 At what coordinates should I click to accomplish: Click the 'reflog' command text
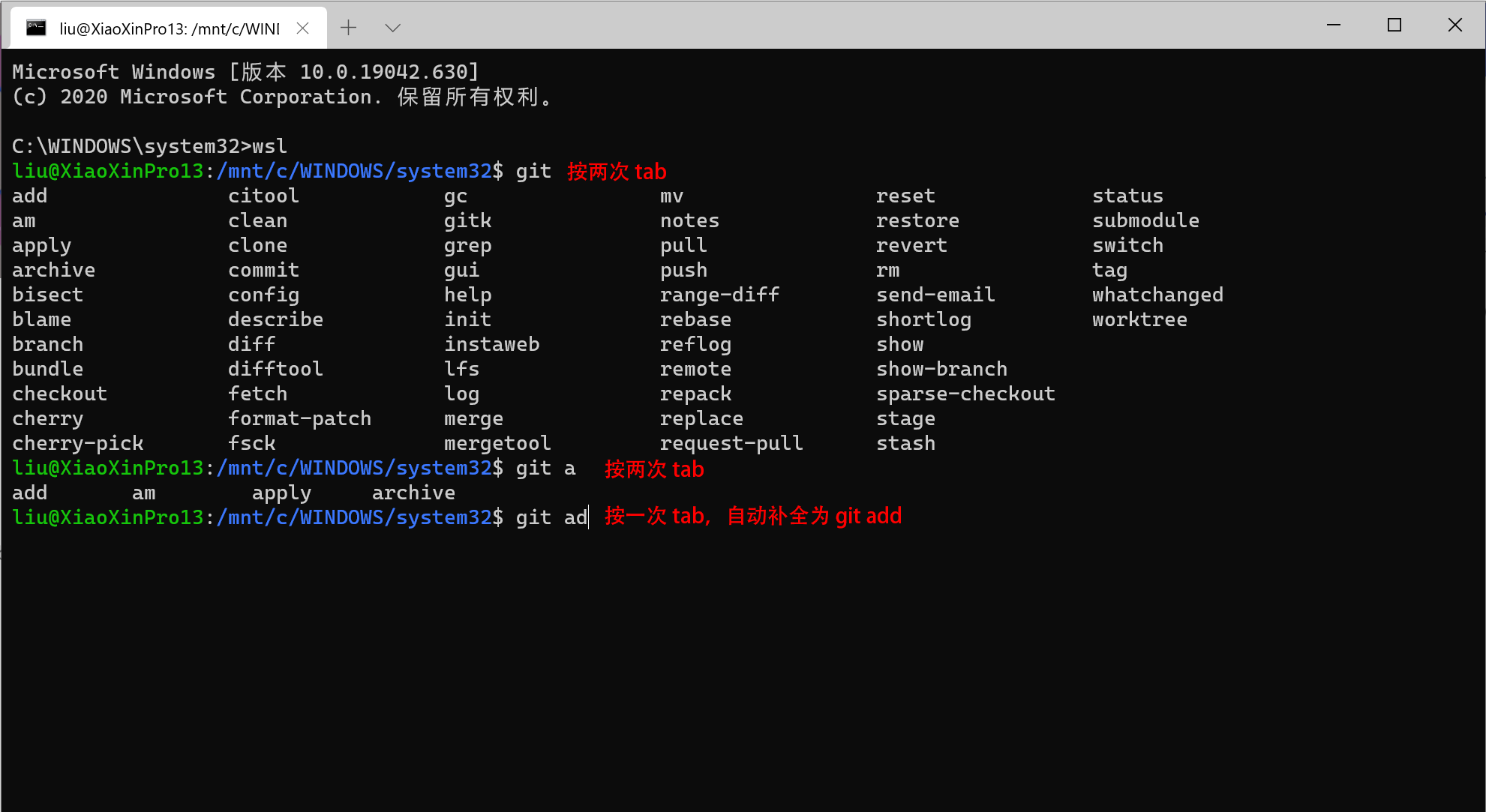[x=696, y=344]
